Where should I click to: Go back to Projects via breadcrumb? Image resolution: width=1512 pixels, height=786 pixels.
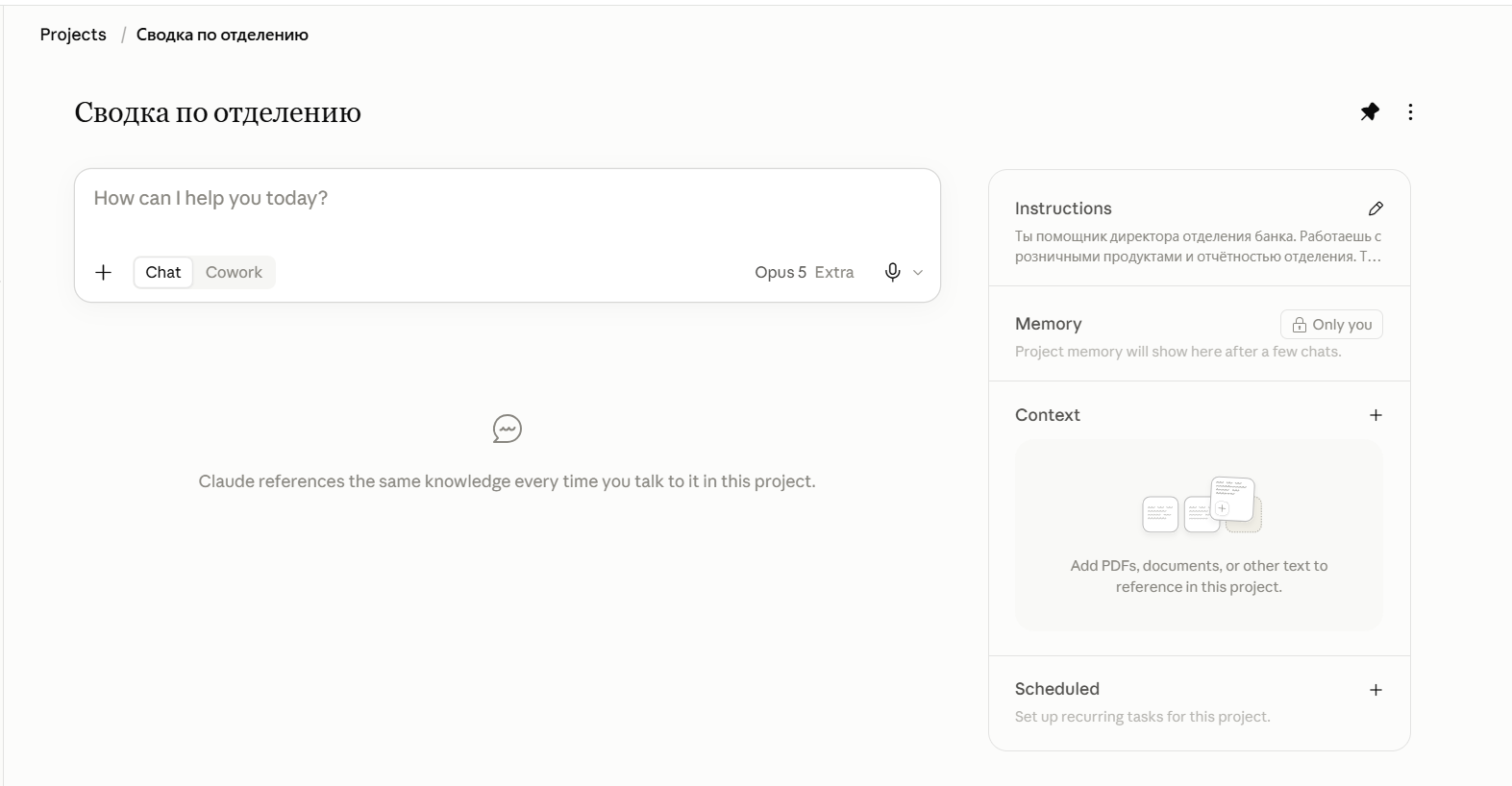coord(73,35)
